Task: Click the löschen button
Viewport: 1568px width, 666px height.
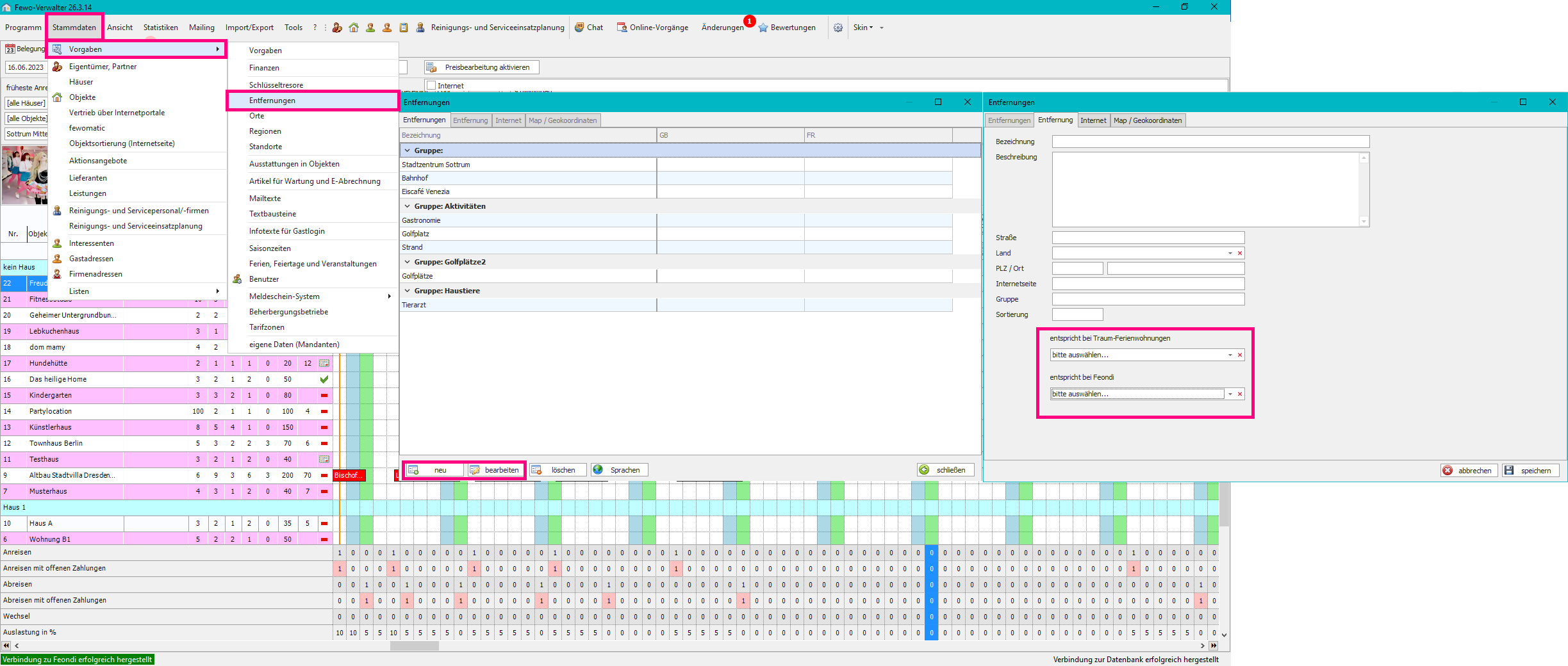Action: coord(557,470)
